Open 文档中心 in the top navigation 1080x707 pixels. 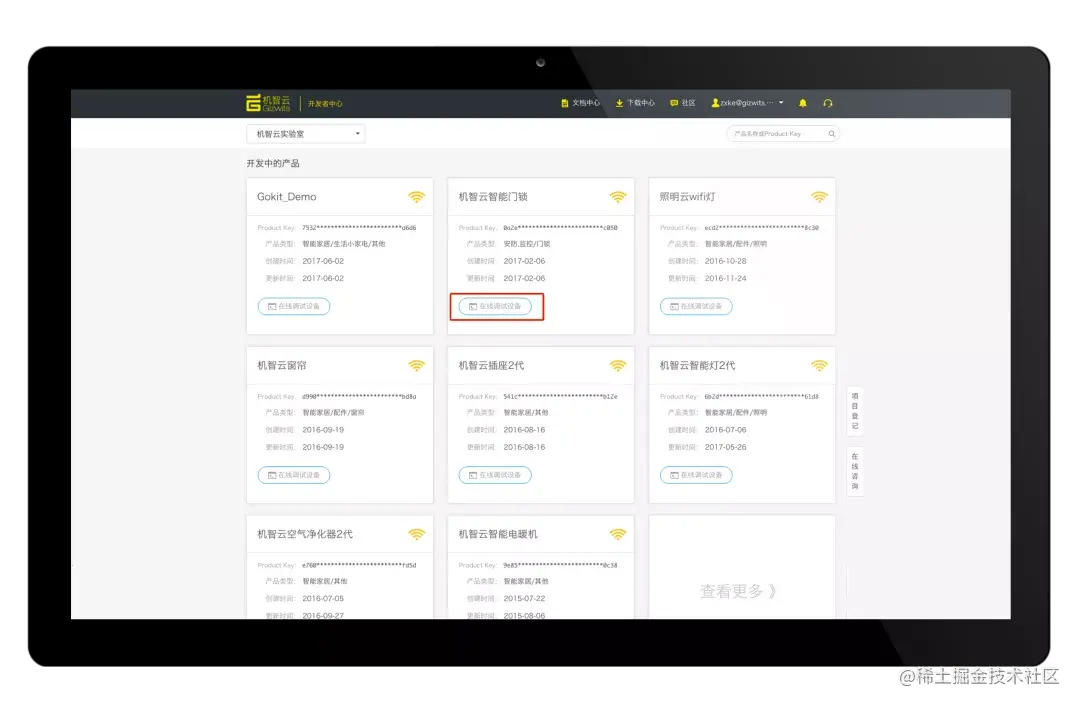(580, 103)
